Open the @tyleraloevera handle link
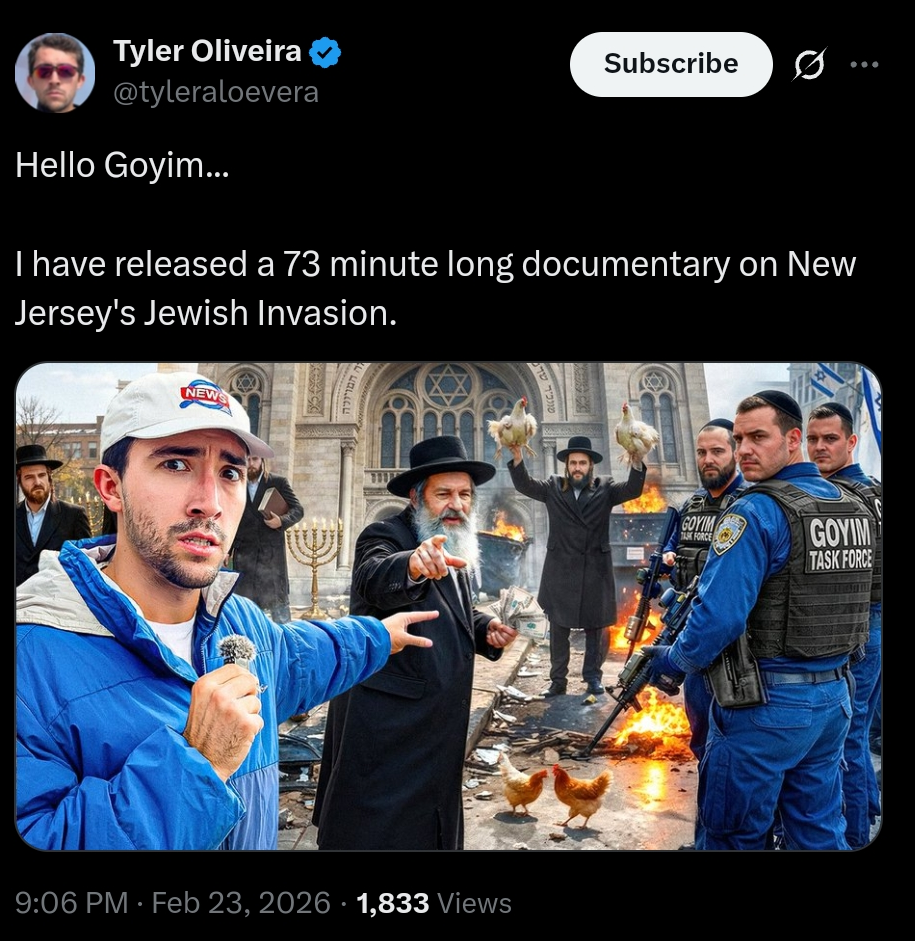 tap(215, 92)
